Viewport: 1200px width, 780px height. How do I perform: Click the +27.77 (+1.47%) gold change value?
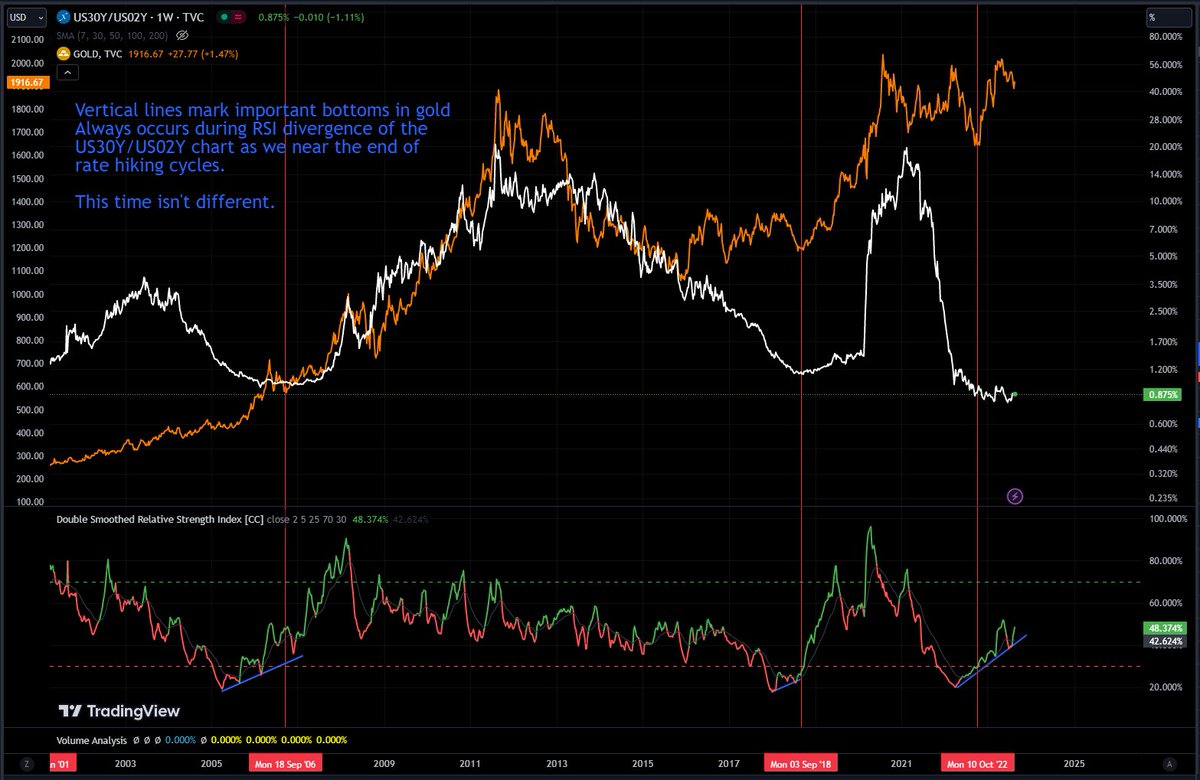pyautogui.click(x=201, y=52)
